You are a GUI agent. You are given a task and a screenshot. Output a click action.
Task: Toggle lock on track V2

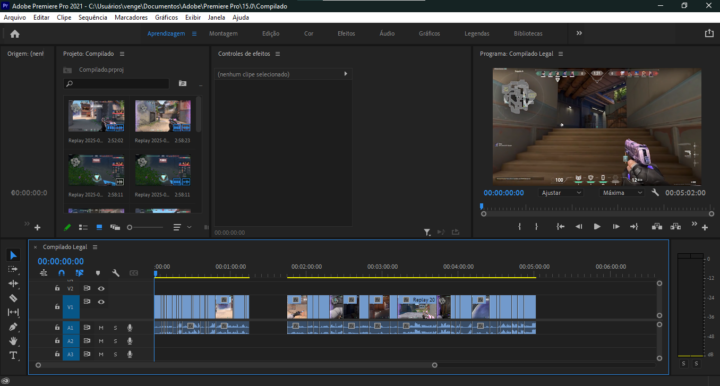[57, 288]
